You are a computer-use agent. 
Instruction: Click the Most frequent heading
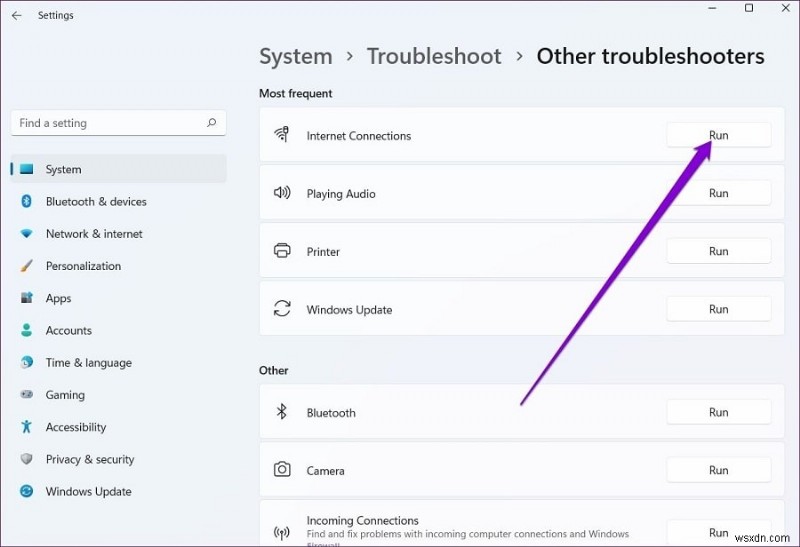point(295,93)
